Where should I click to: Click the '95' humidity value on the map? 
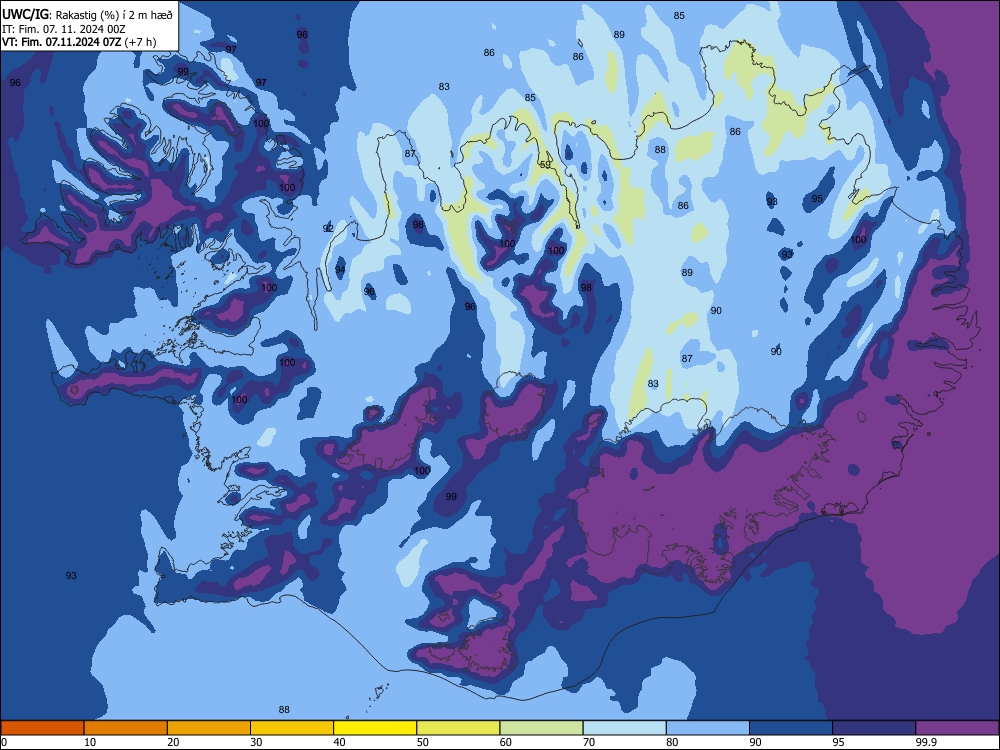[817, 199]
